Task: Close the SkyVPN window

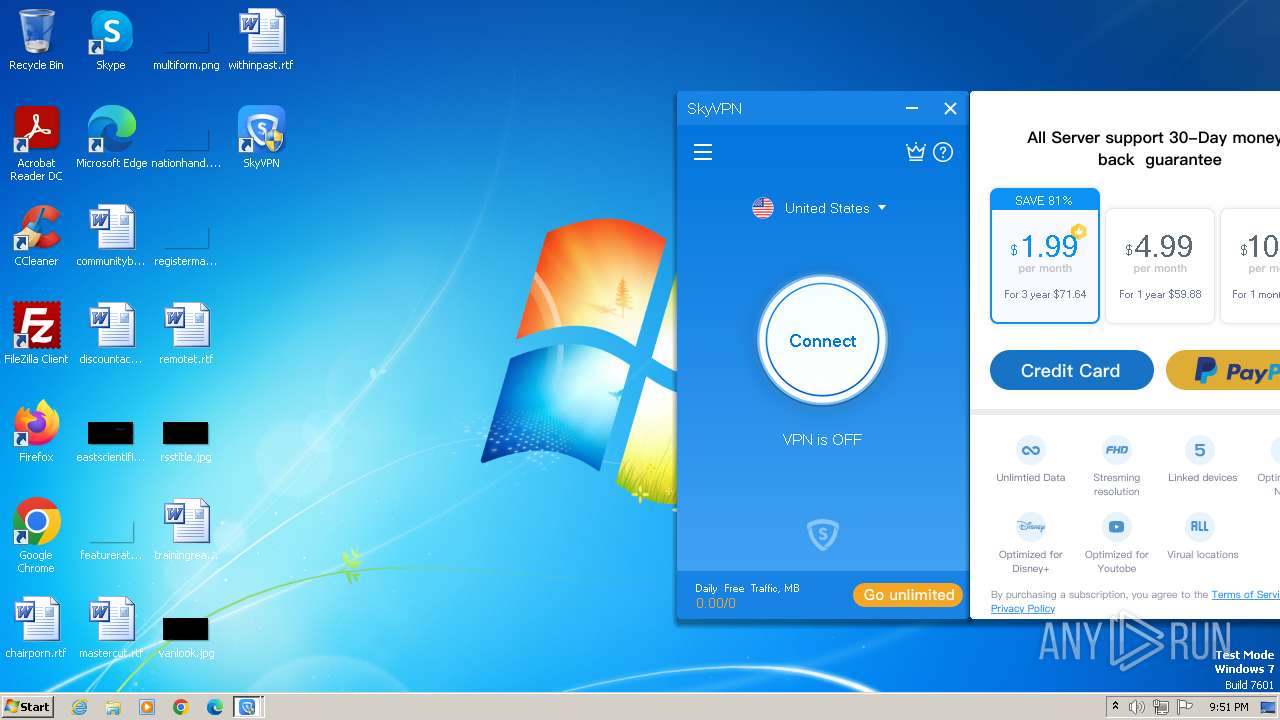Action: [950, 109]
